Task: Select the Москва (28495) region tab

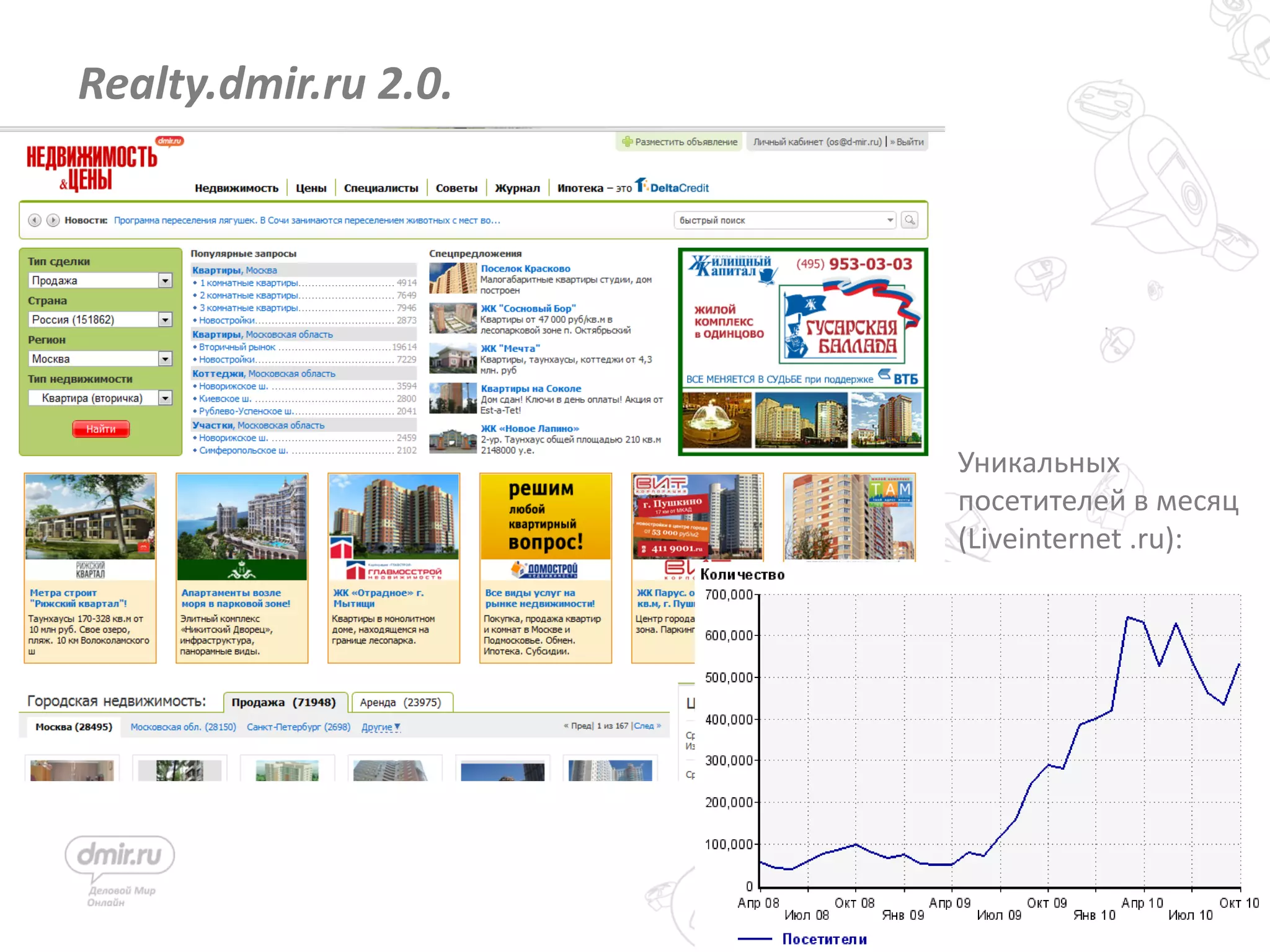Action: 74,726
